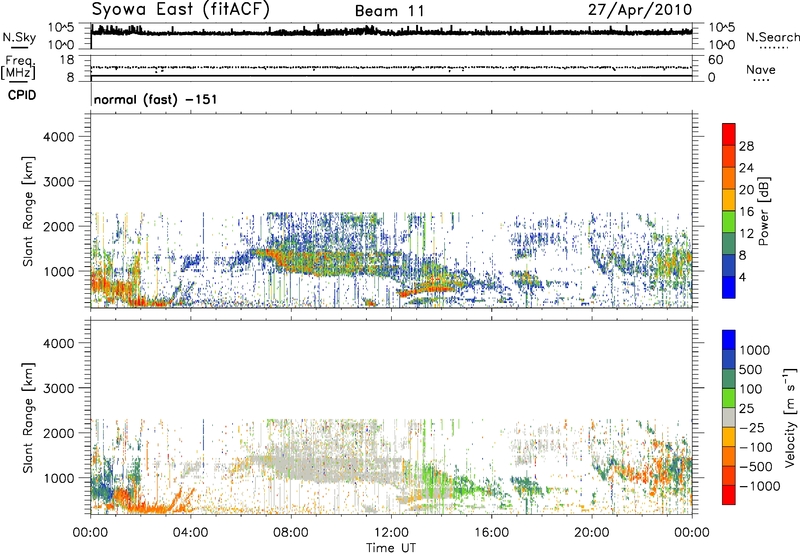Image resolution: width=800 pixels, height=554 pixels.
Task: Click the "-100" velocity colorbar label
Action: tap(755, 447)
